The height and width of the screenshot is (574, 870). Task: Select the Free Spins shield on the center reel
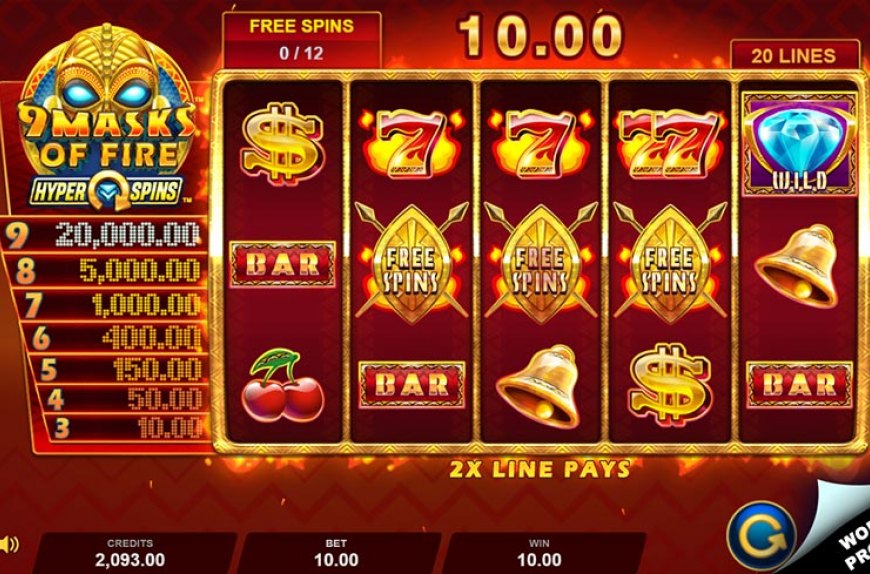[540, 264]
